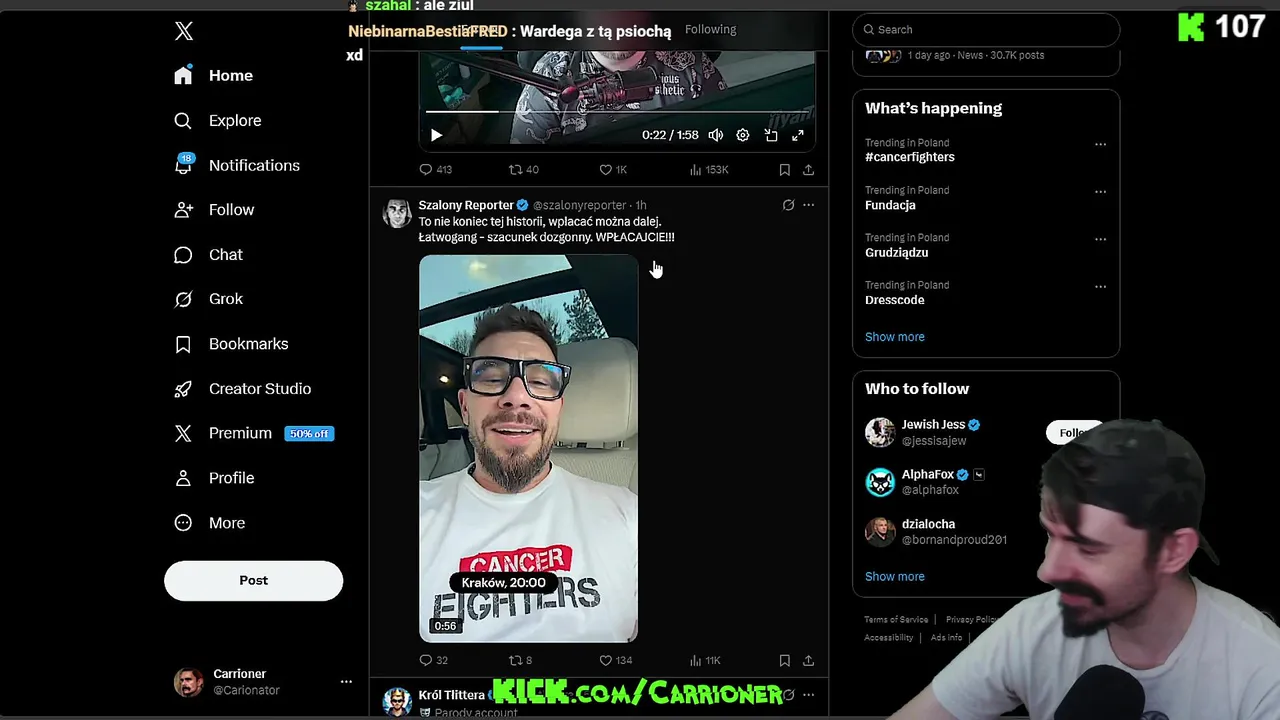The width and height of the screenshot is (1280, 720).
Task: Bookmark the top video post
Action: [785, 170]
